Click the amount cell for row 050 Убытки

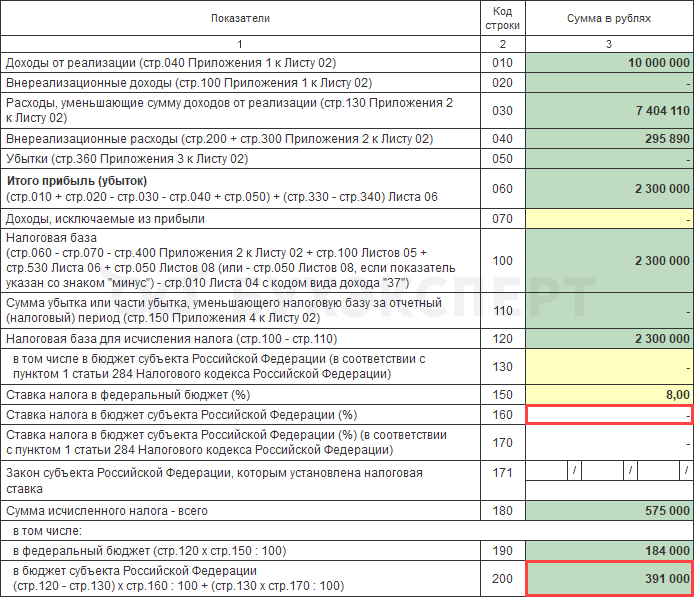[609, 159]
